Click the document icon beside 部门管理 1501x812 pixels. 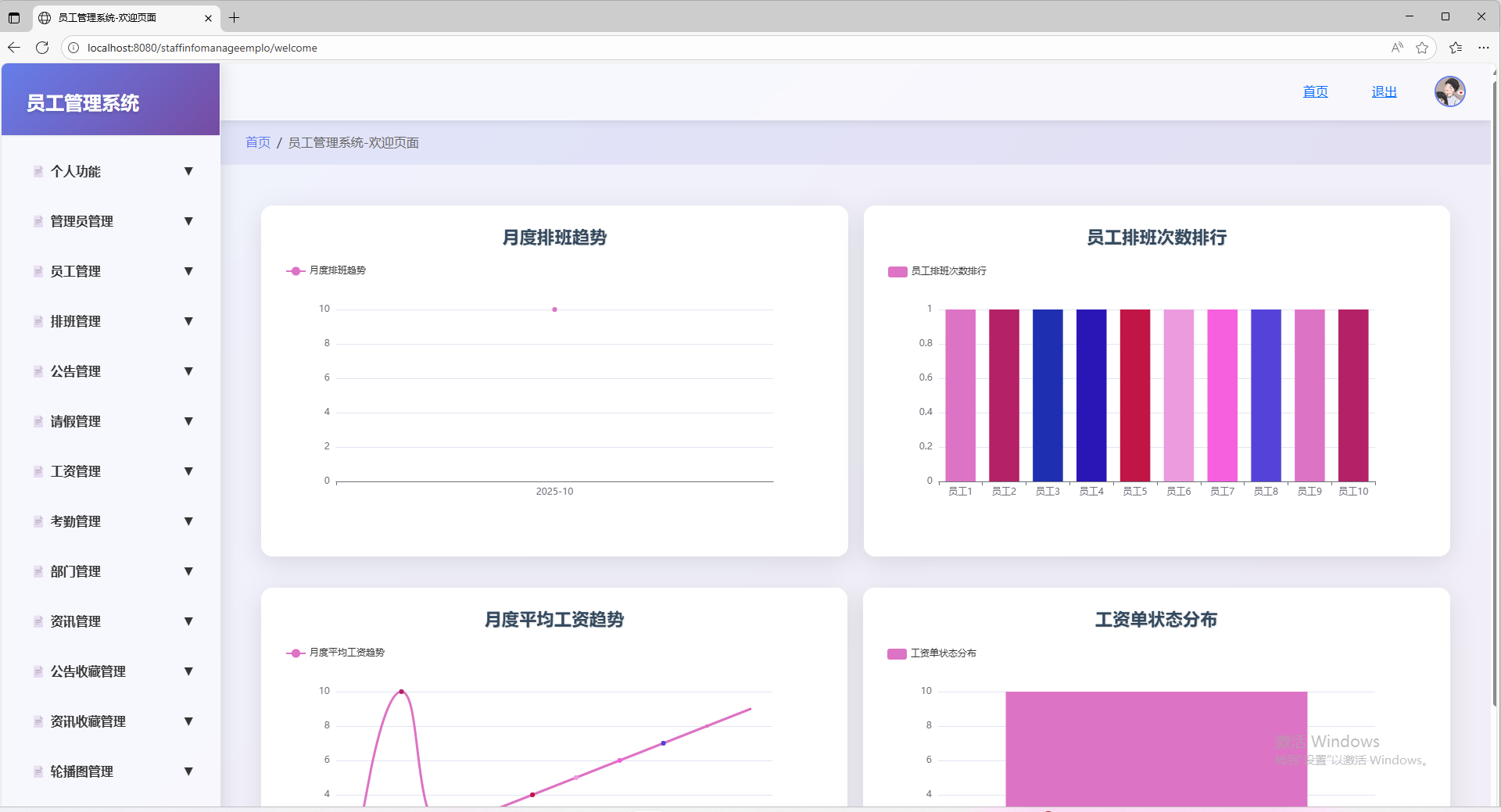(38, 572)
